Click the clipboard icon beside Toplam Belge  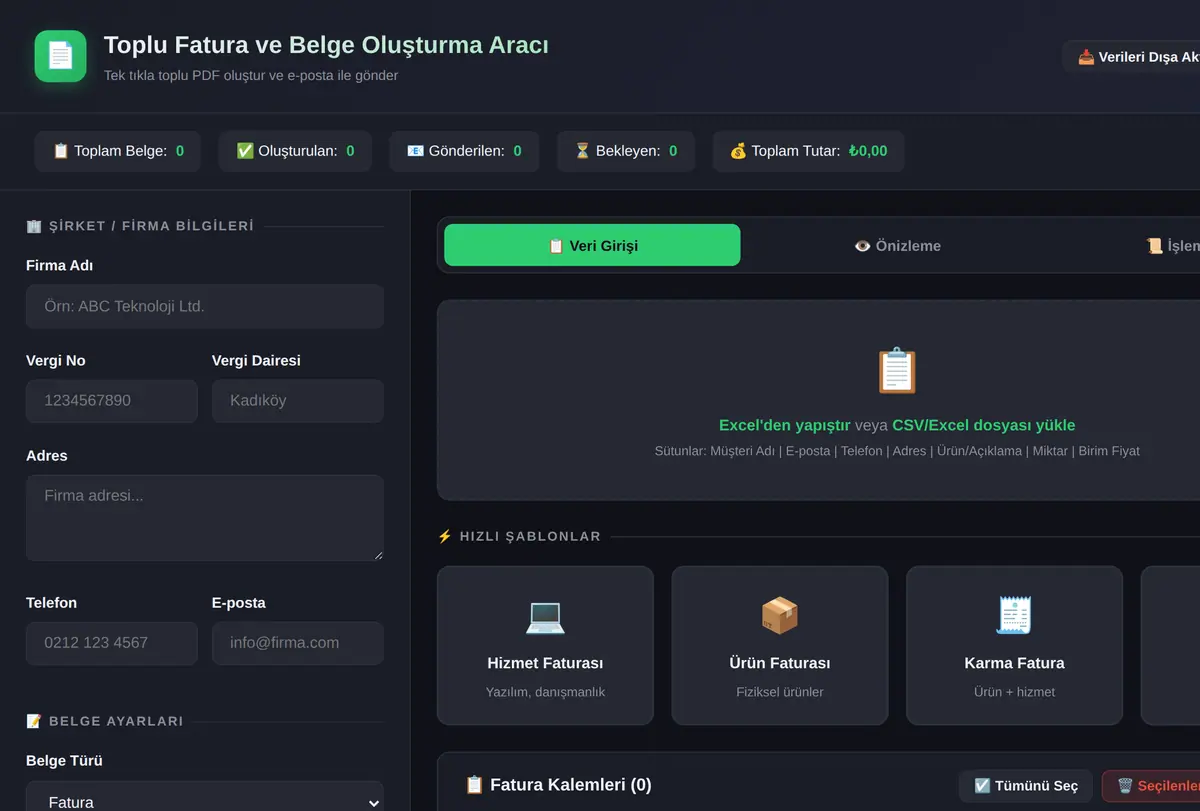click(60, 151)
